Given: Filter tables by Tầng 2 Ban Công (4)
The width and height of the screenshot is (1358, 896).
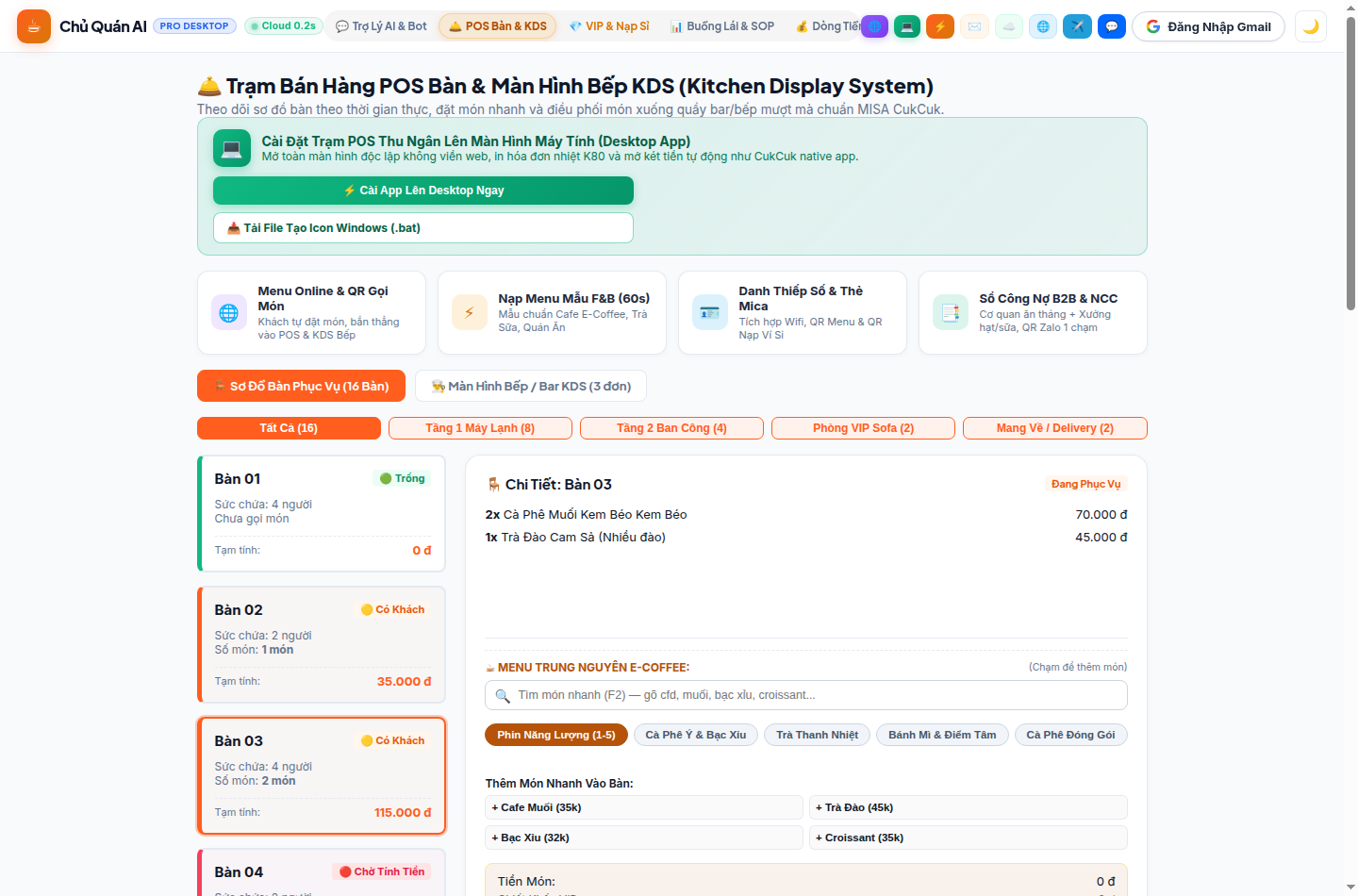Looking at the screenshot, I should pos(671,428).
